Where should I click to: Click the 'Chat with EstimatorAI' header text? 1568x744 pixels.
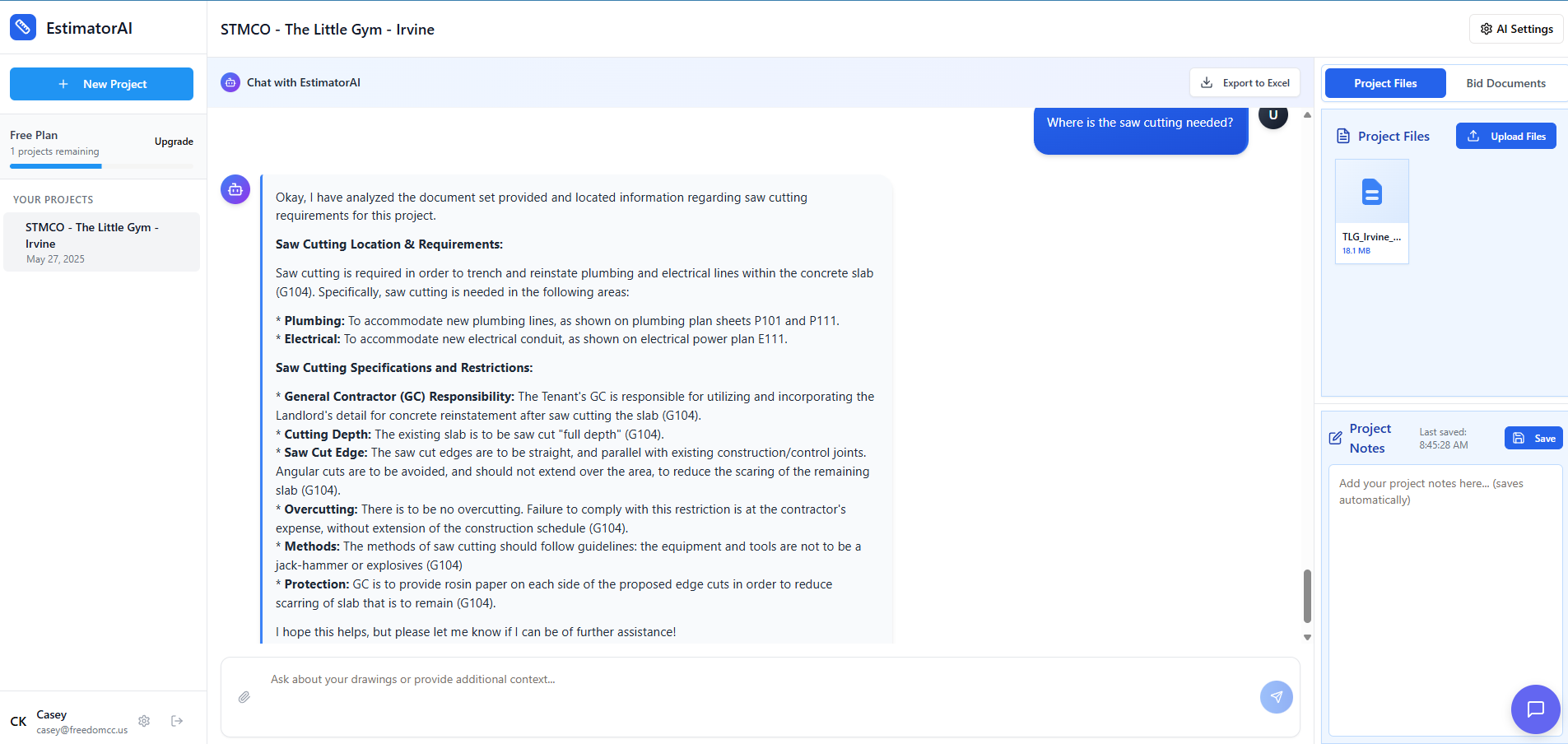(x=304, y=82)
